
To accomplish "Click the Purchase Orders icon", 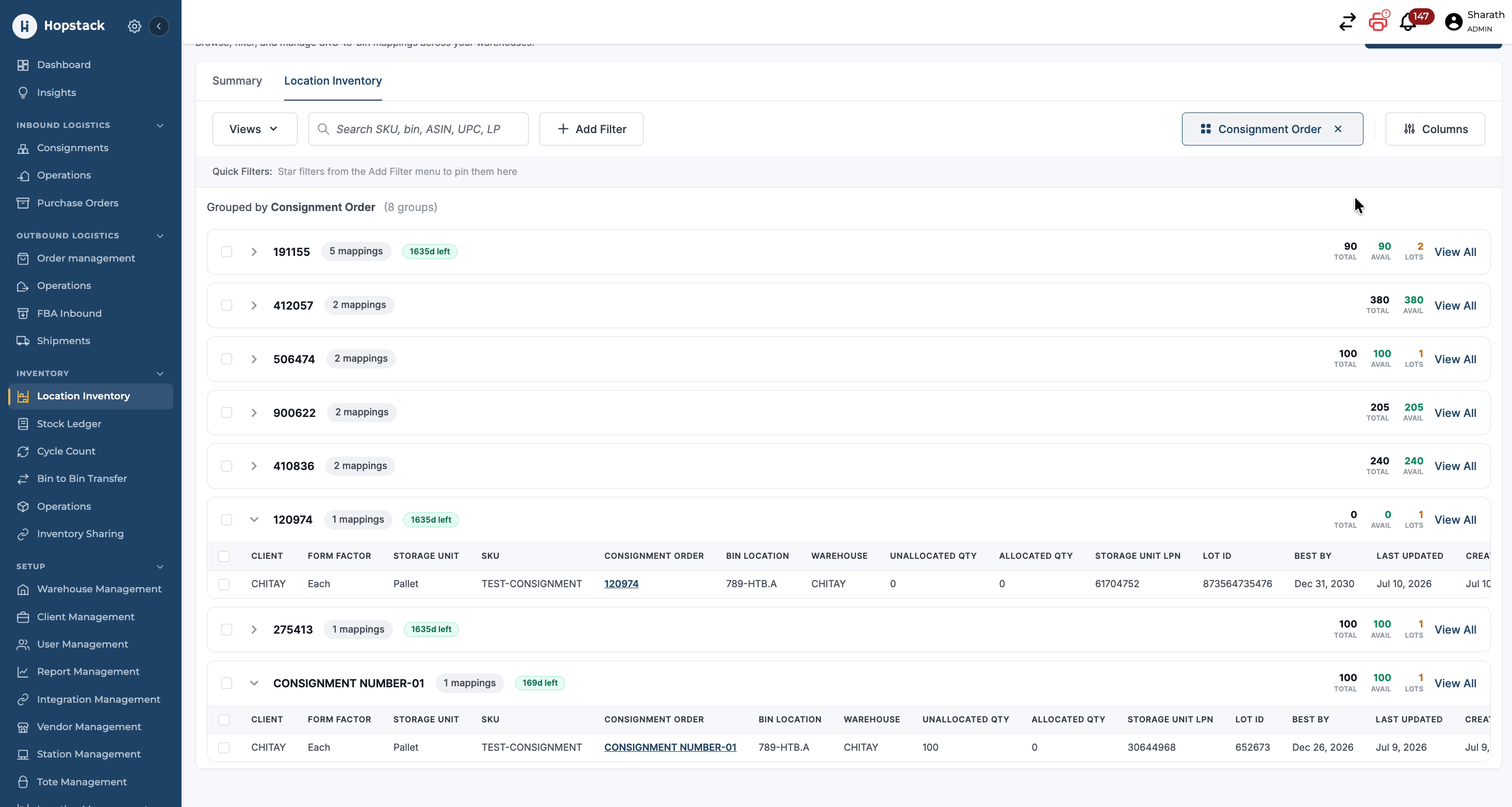I will pos(23,203).
